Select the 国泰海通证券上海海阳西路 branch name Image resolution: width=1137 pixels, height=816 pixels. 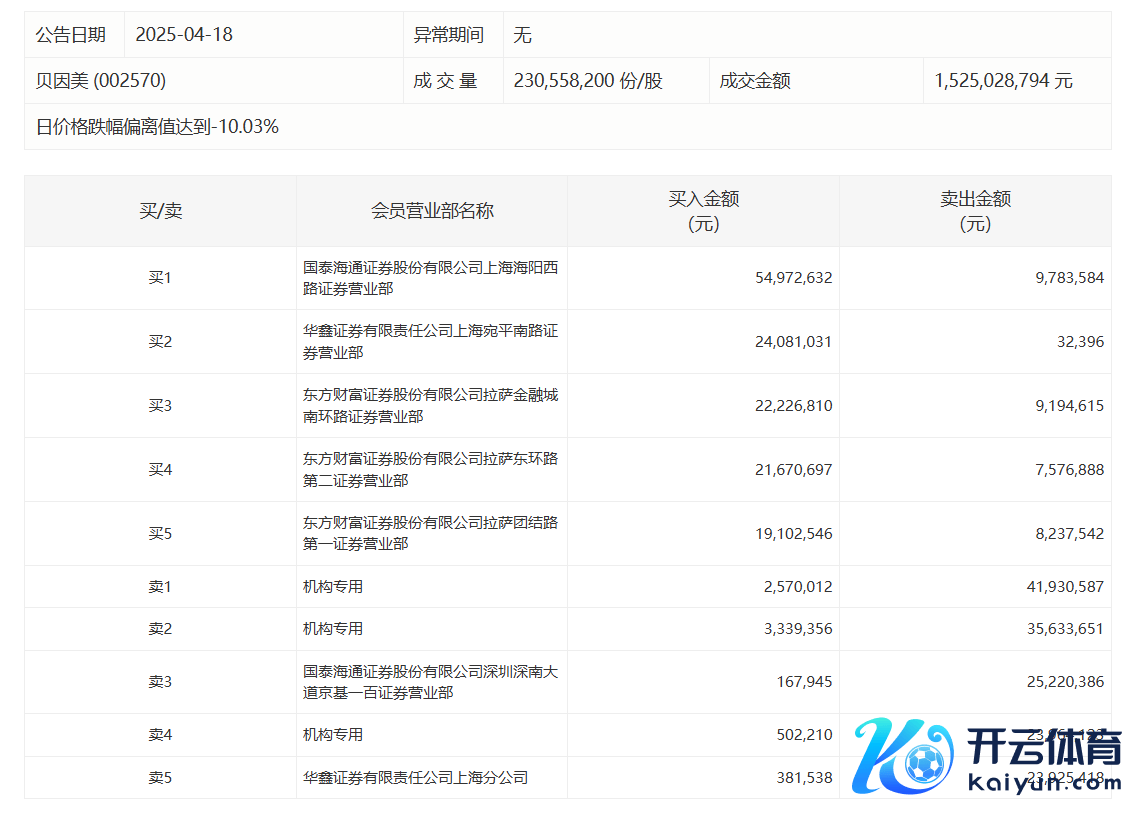pyautogui.click(x=430, y=278)
